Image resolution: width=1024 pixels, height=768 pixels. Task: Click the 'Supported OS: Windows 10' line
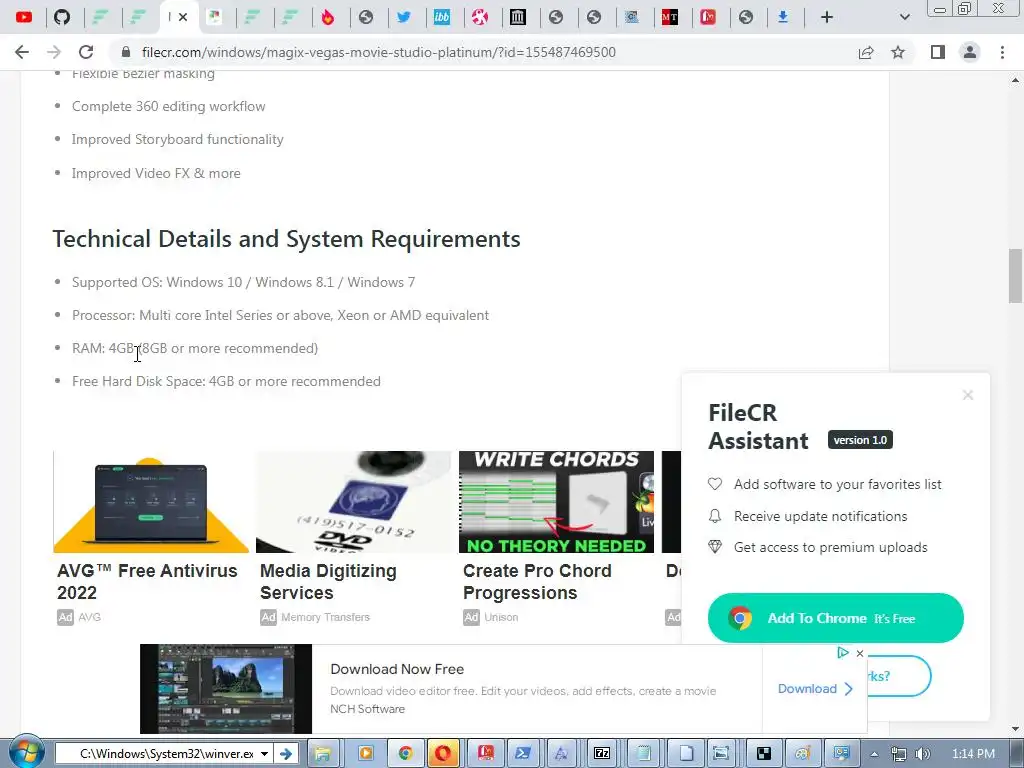click(x=243, y=282)
